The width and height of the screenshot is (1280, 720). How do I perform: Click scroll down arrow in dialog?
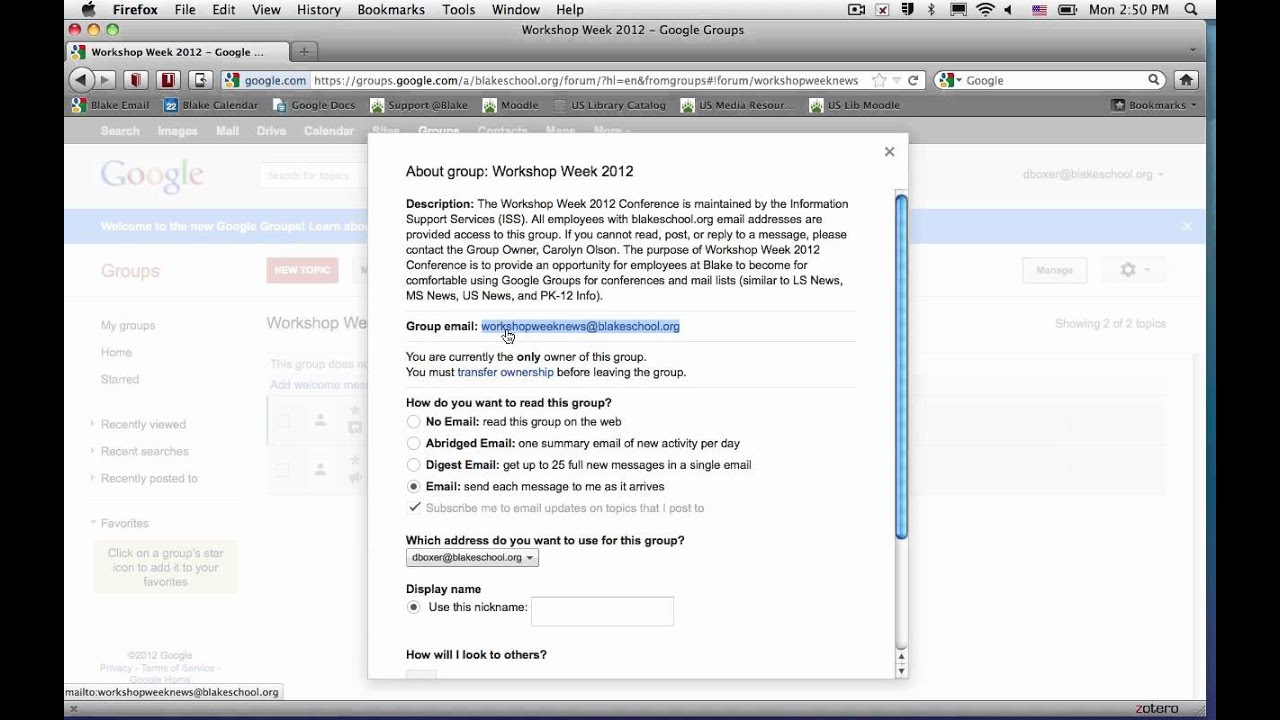click(x=901, y=671)
